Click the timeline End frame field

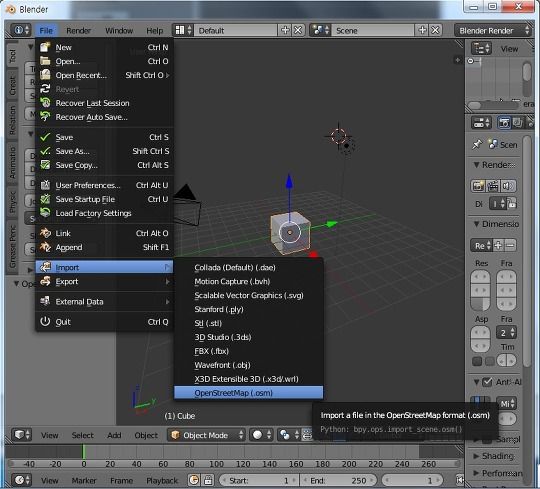point(339,480)
